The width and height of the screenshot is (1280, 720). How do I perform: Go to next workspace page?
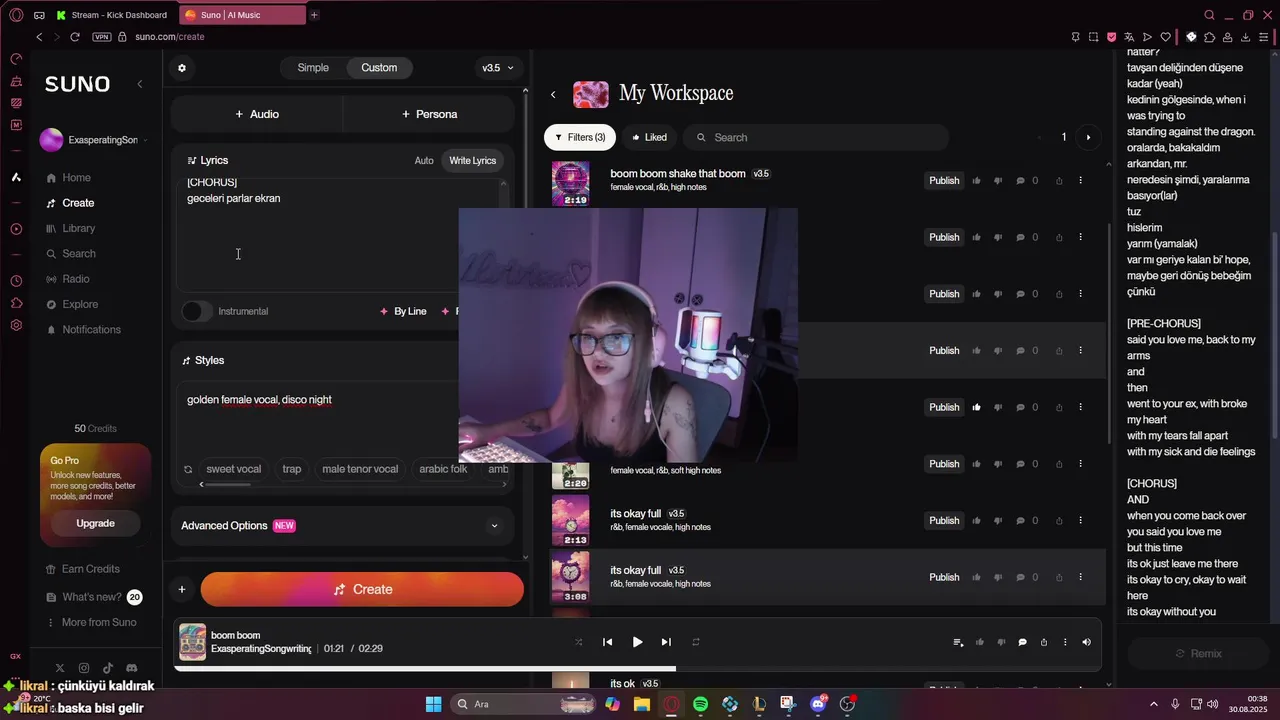coord(1088,137)
